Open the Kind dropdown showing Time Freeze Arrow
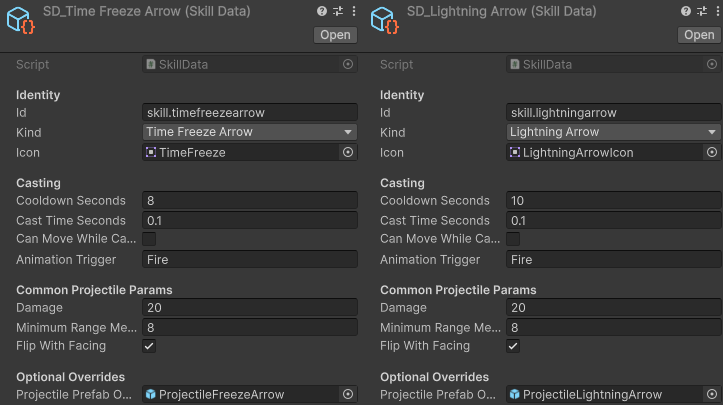 pos(249,132)
